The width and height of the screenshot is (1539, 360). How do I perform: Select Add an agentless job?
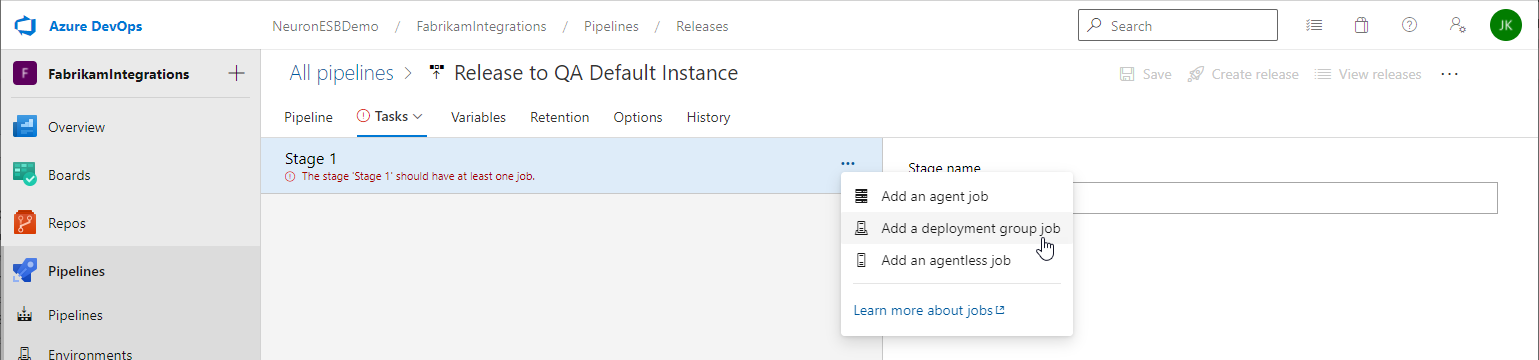(x=957, y=261)
